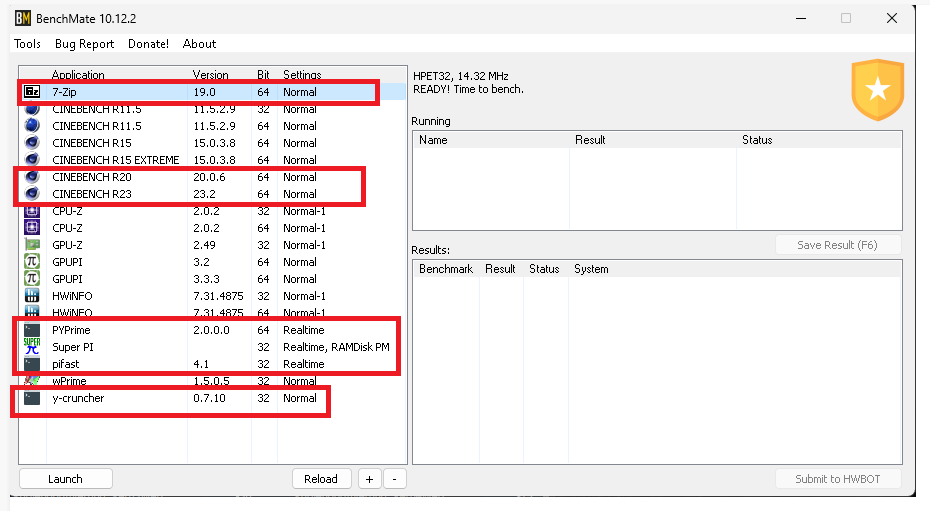The width and height of the screenshot is (930, 511).
Task: Click the GPU-Z graphics card icon
Action: [32, 245]
